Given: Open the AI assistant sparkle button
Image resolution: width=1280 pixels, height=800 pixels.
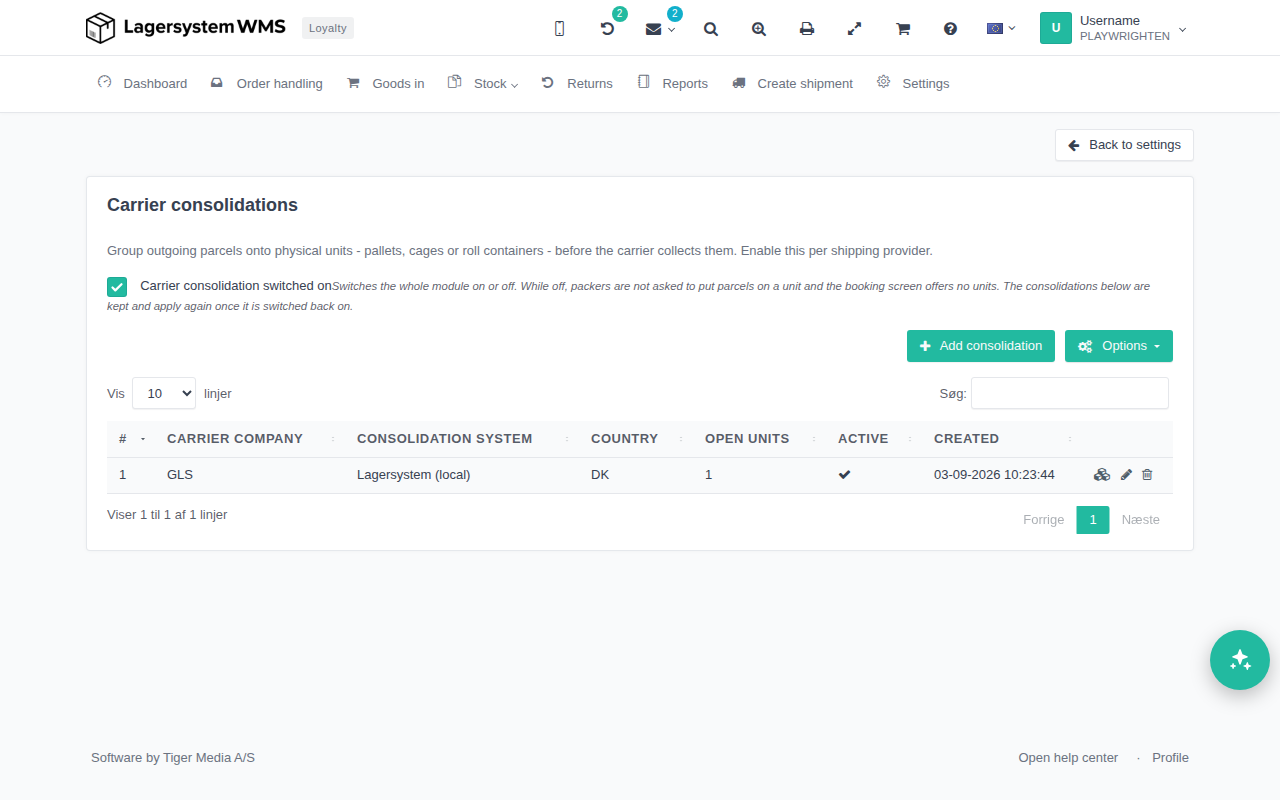Looking at the screenshot, I should (x=1240, y=660).
